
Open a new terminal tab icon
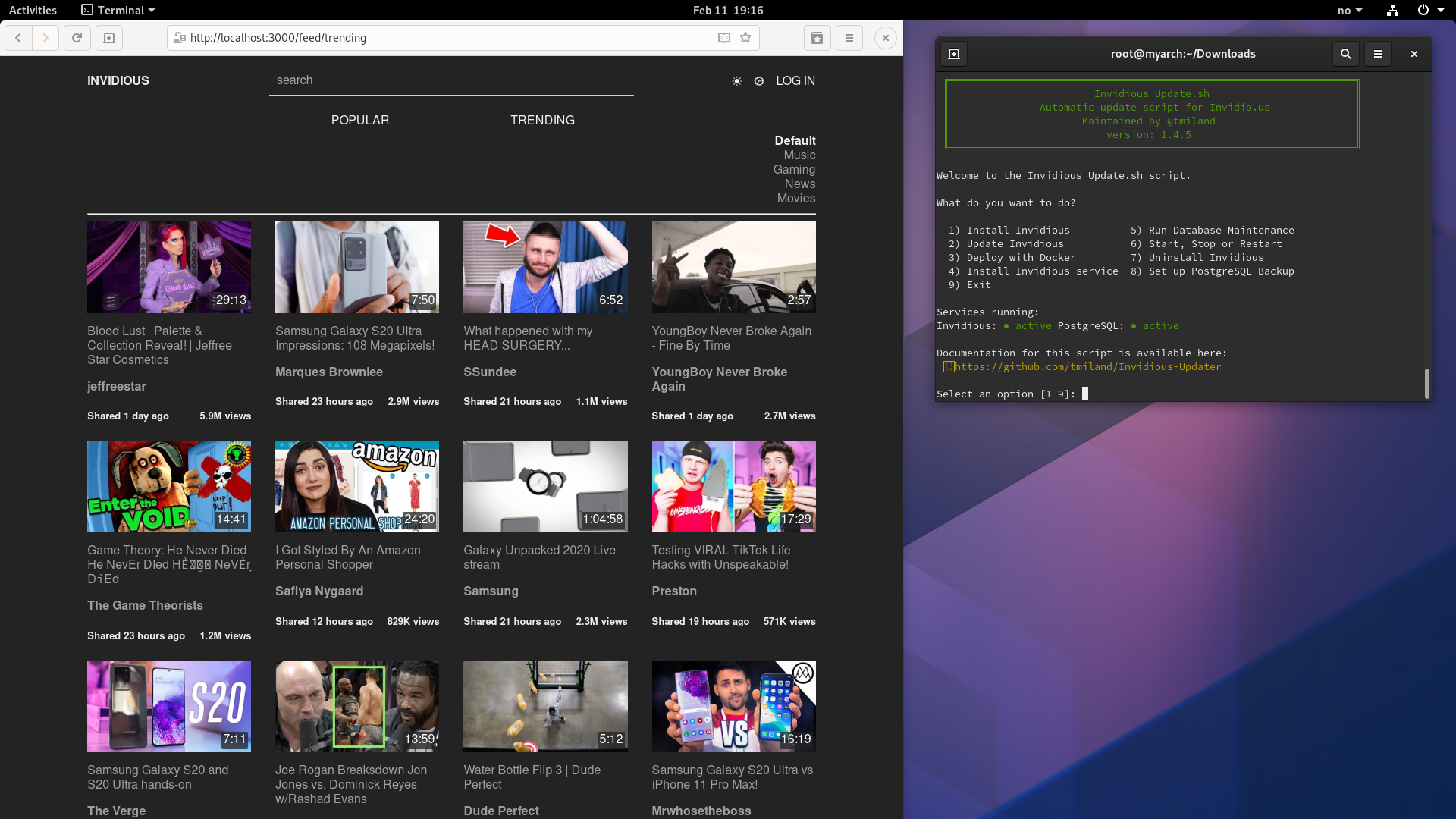954,54
